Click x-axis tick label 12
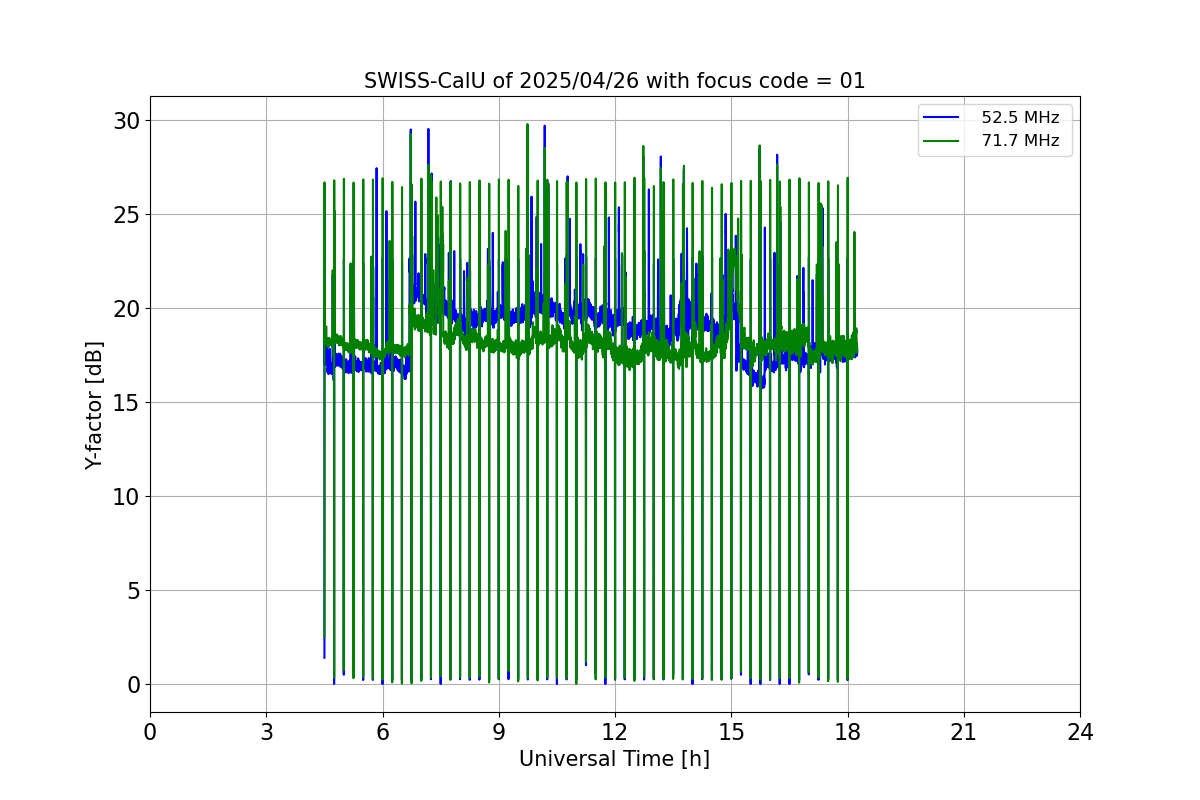Image resolution: width=1200 pixels, height=800 pixels. pyautogui.click(x=614, y=732)
